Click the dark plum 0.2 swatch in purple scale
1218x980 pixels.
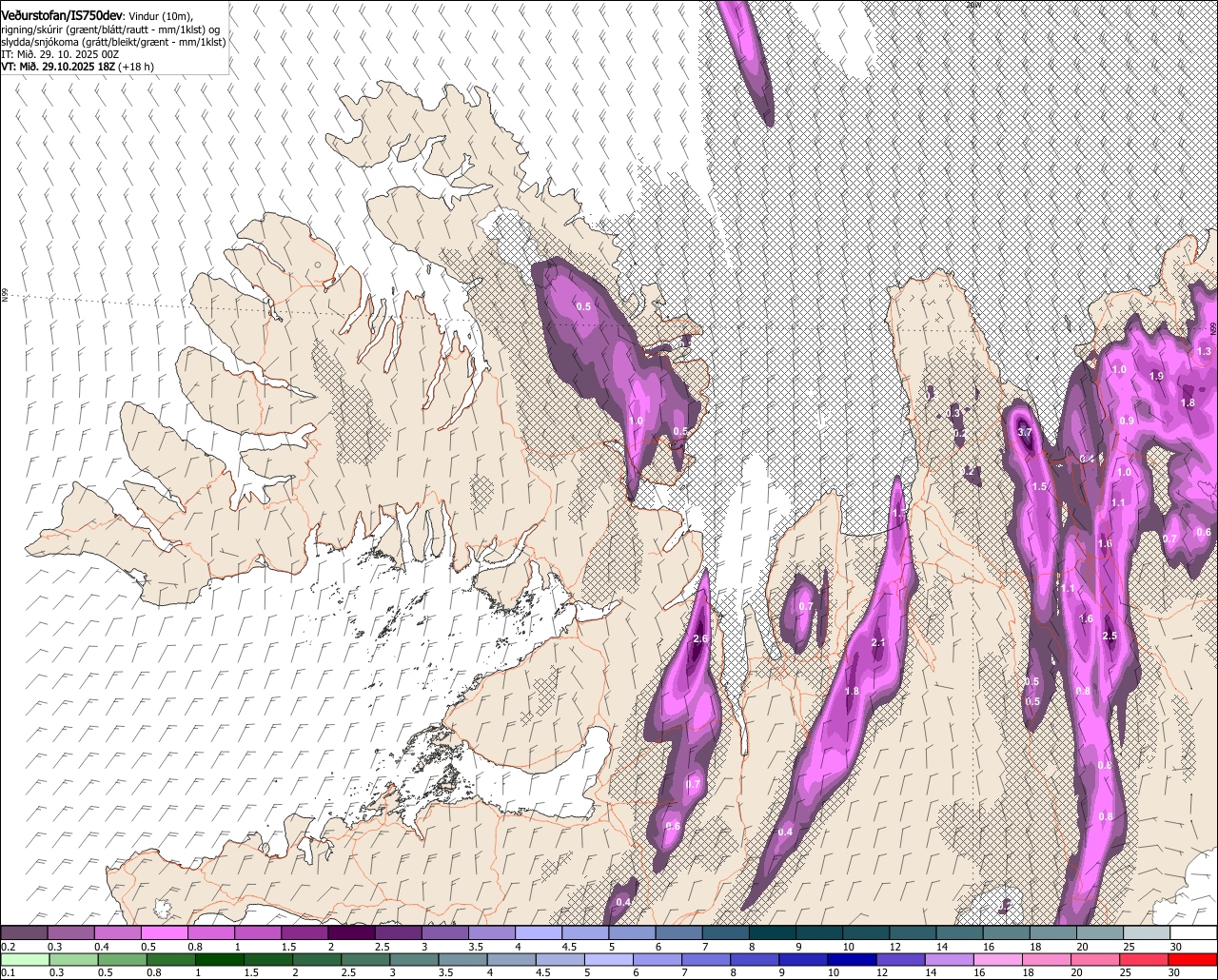pyautogui.click(x=24, y=933)
